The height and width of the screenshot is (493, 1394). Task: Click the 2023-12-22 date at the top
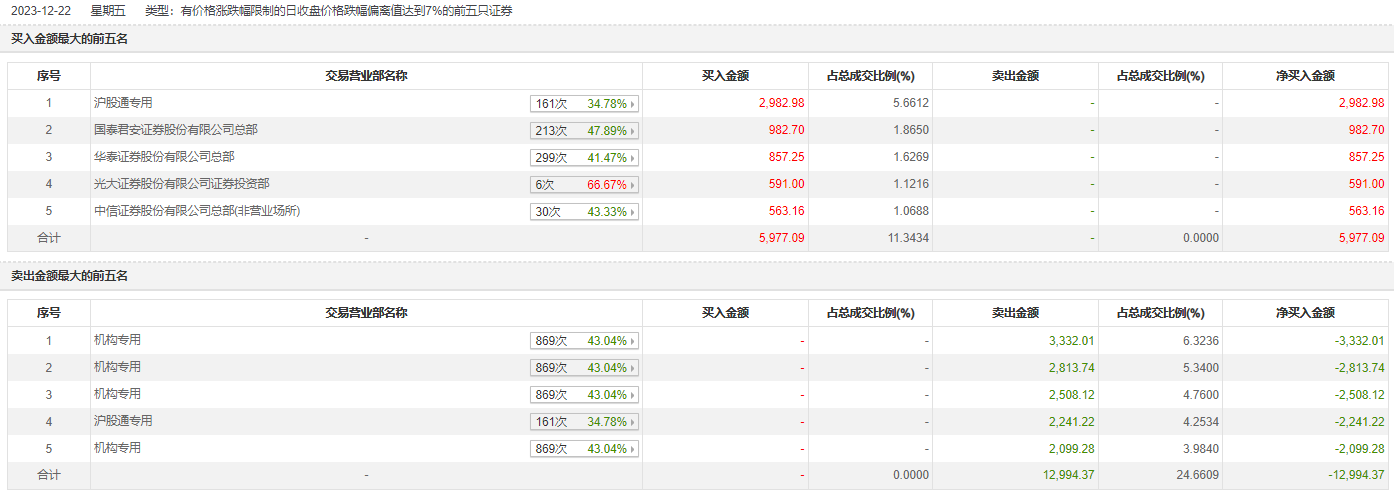coord(39,10)
